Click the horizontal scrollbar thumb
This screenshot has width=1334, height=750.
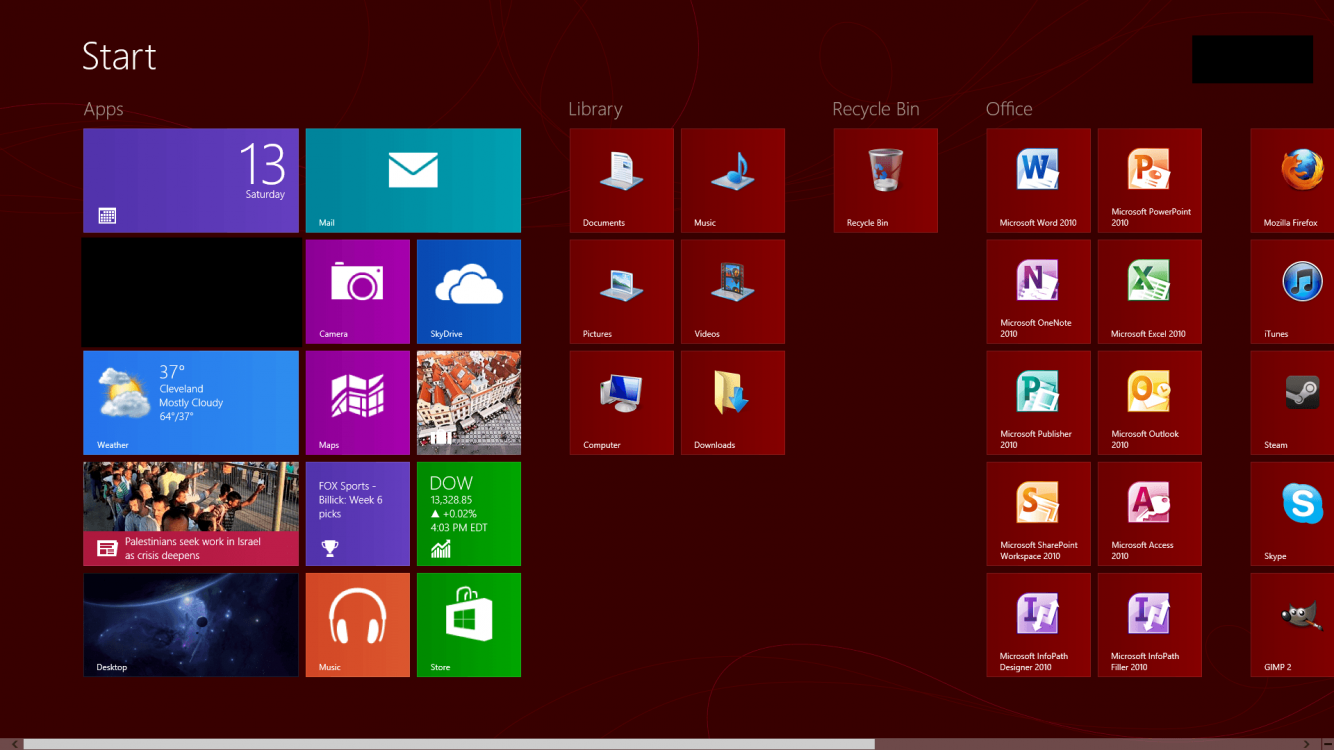[449, 744]
